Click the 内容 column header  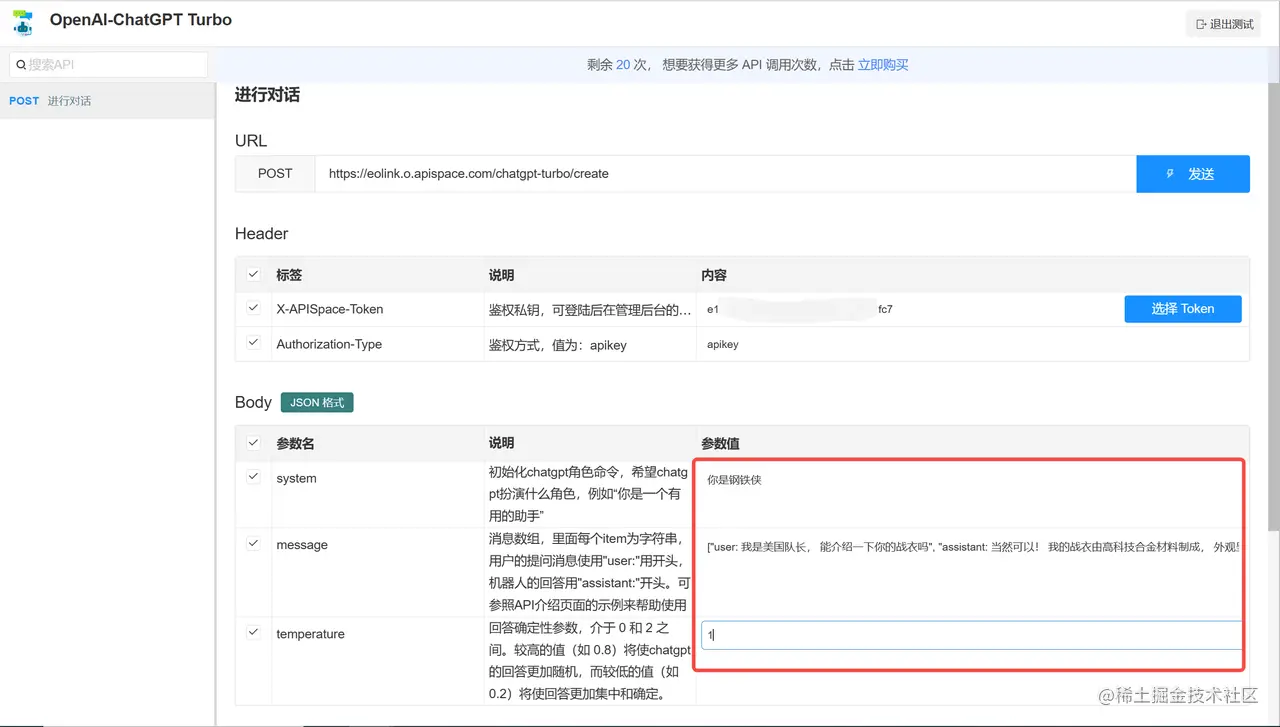click(x=714, y=275)
